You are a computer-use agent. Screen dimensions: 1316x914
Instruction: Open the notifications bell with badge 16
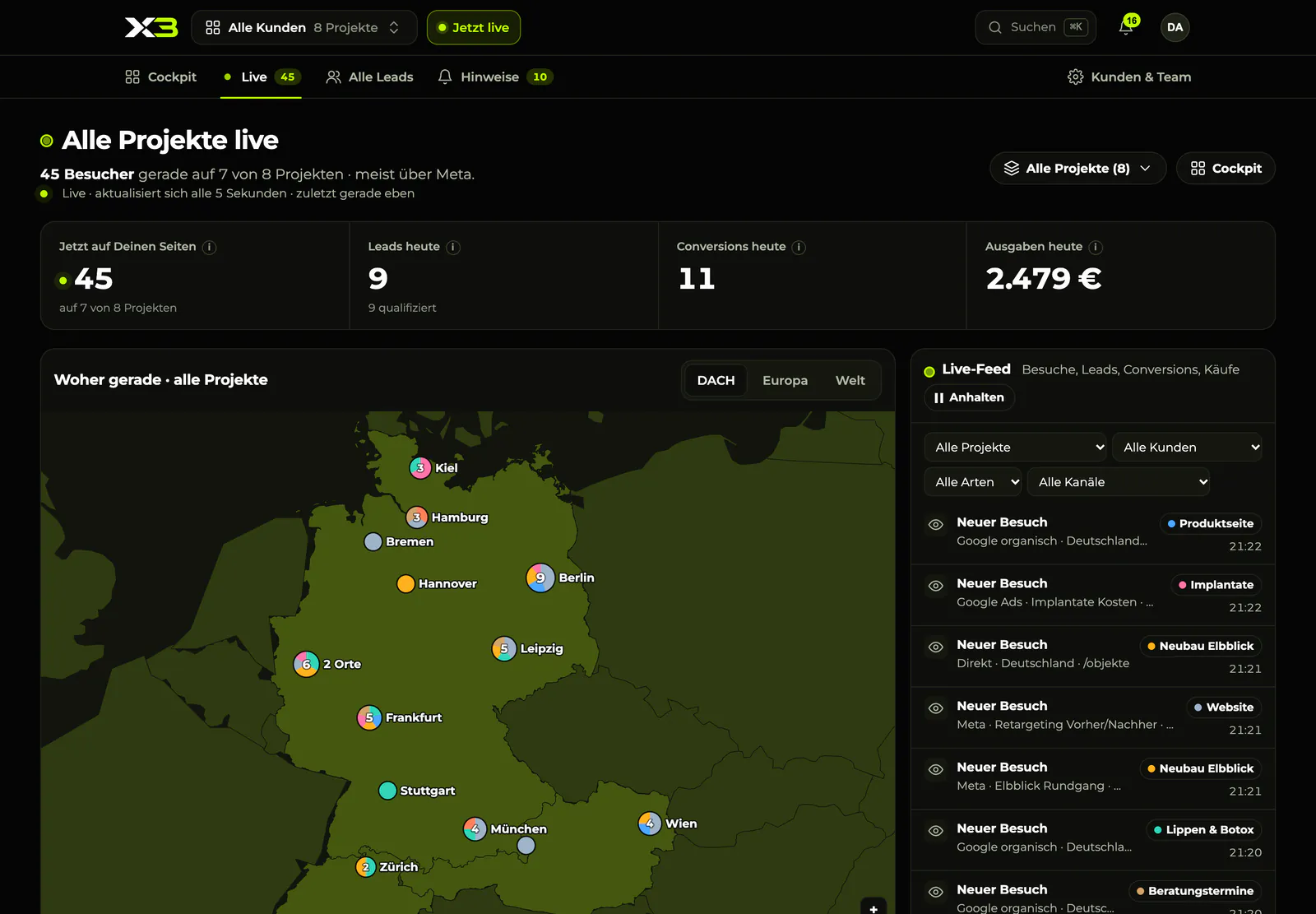click(x=1127, y=27)
